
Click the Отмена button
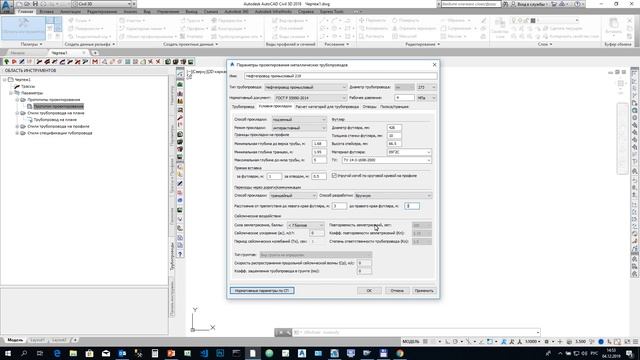coord(397,291)
